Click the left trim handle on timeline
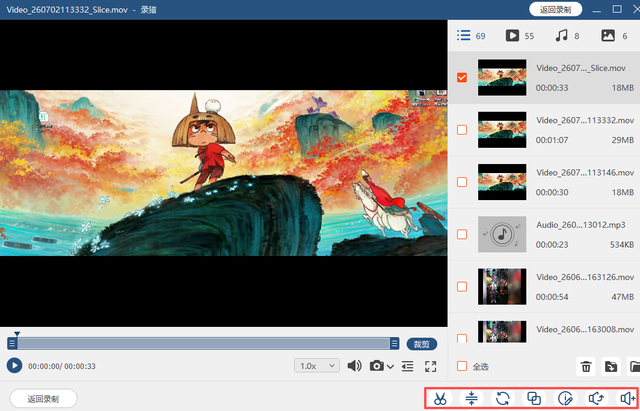Image resolution: width=640 pixels, height=411 pixels. pos(12,344)
